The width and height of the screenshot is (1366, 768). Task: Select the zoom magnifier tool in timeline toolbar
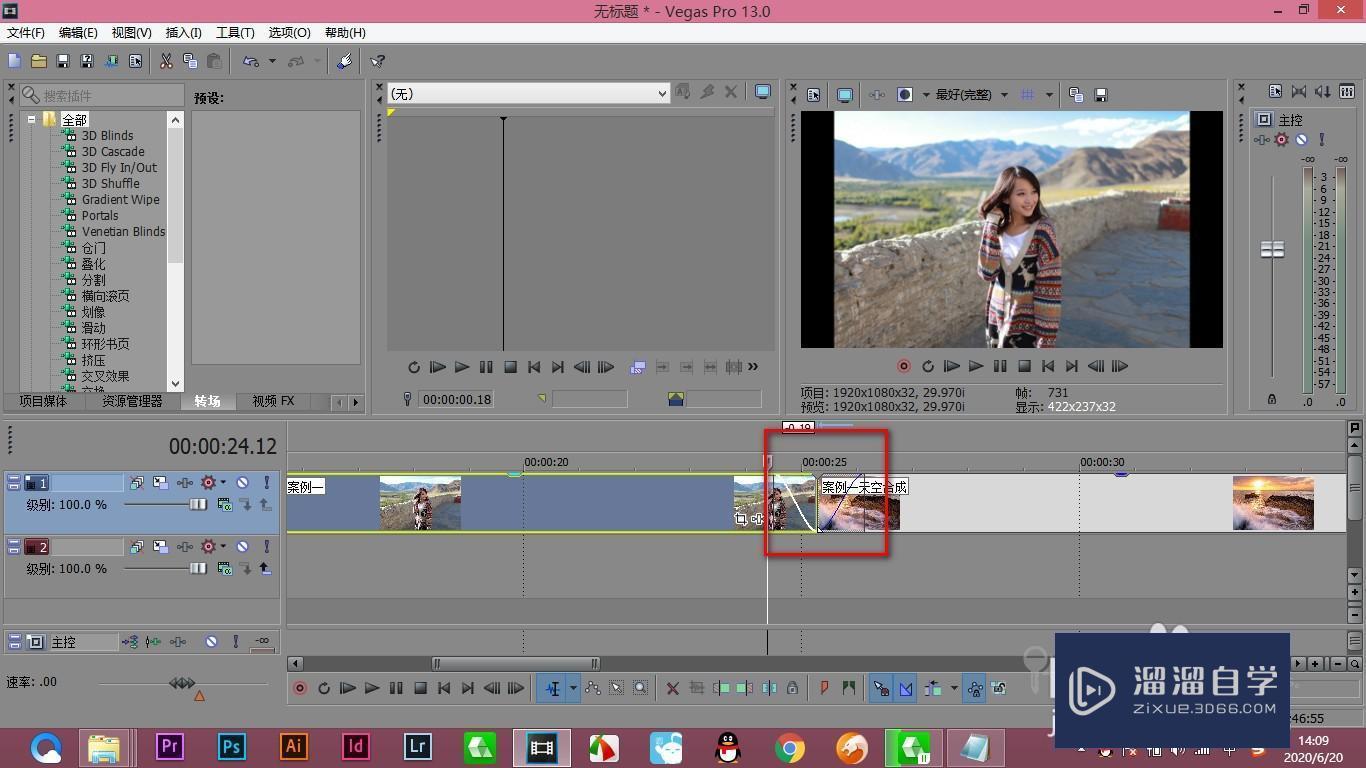pos(641,688)
